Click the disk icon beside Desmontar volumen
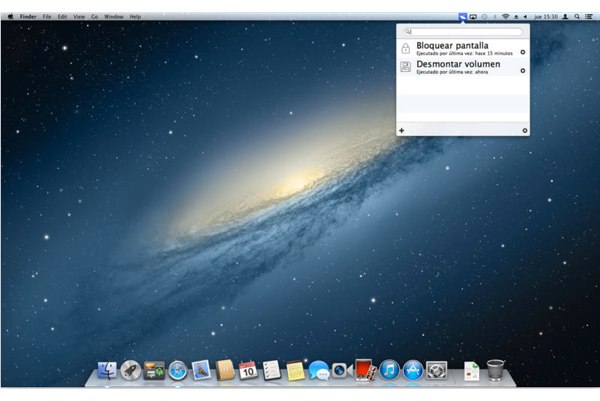Image resolution: width=600 pixels, height=401 pixels. [x=406, y=67]
